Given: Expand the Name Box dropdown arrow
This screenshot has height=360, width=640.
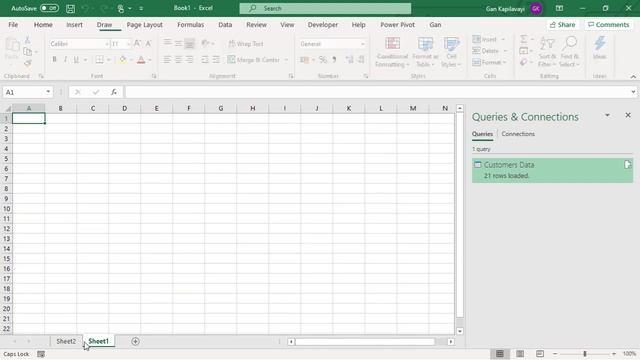Looking at the screenshot, I should (48, 92).
